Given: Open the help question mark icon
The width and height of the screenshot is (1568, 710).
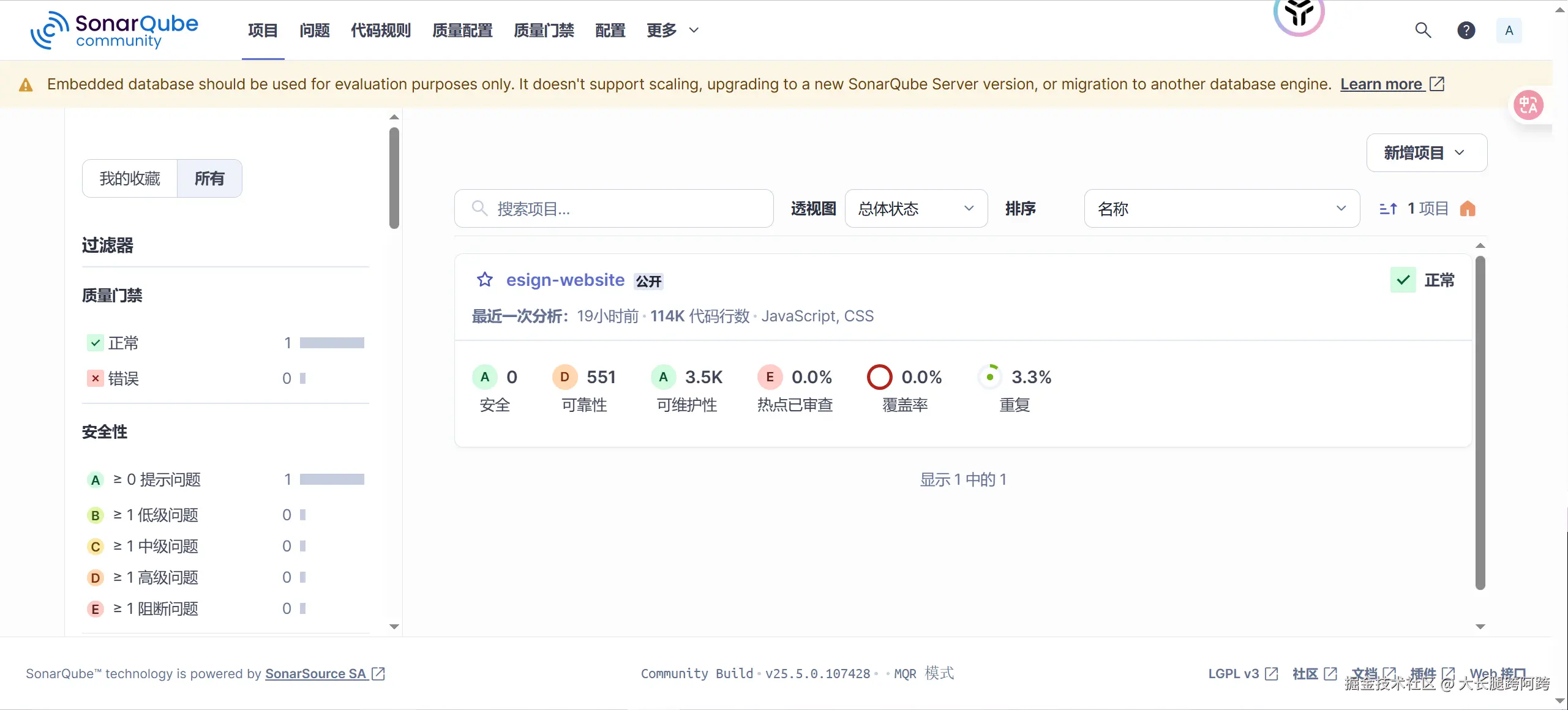Looking at the screenshot, I should click(1466, 30).
